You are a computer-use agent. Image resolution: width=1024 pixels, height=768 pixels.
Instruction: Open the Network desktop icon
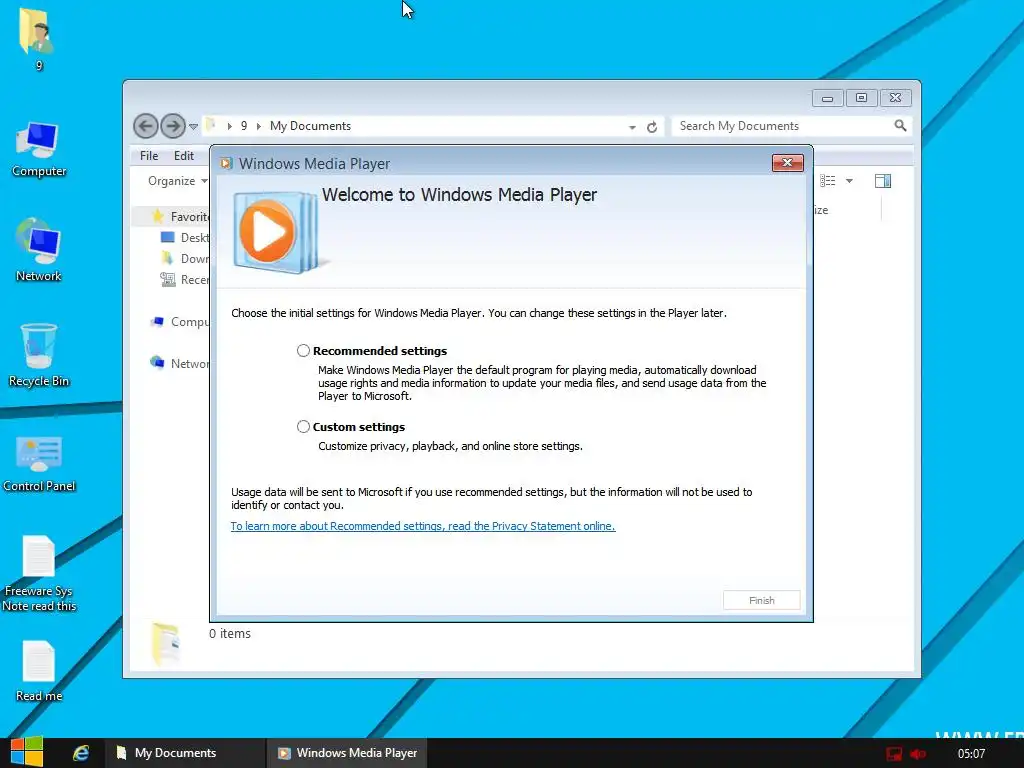tap(39, 251)
